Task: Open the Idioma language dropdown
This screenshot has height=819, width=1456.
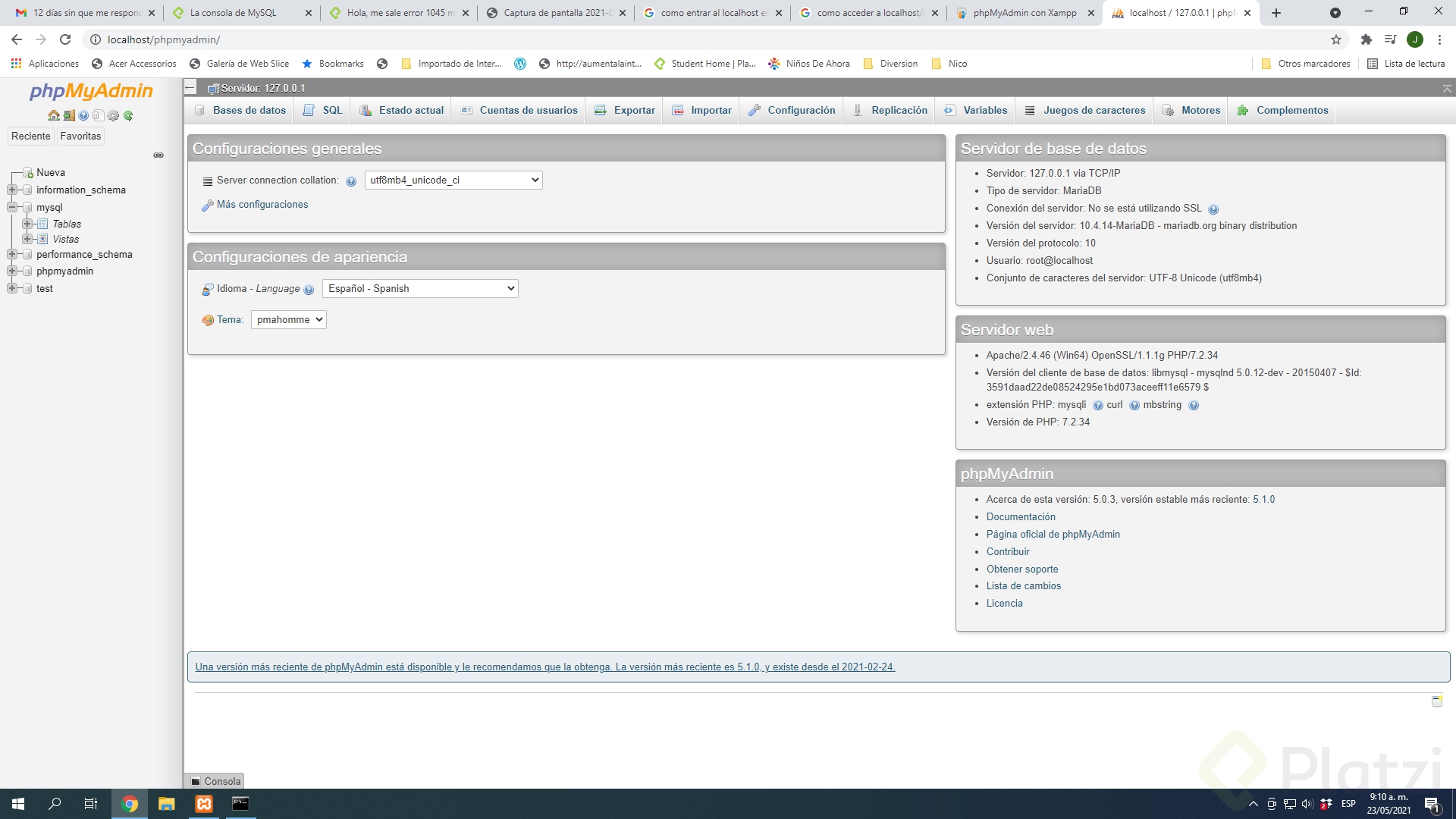Action: (x=420, y=289)
